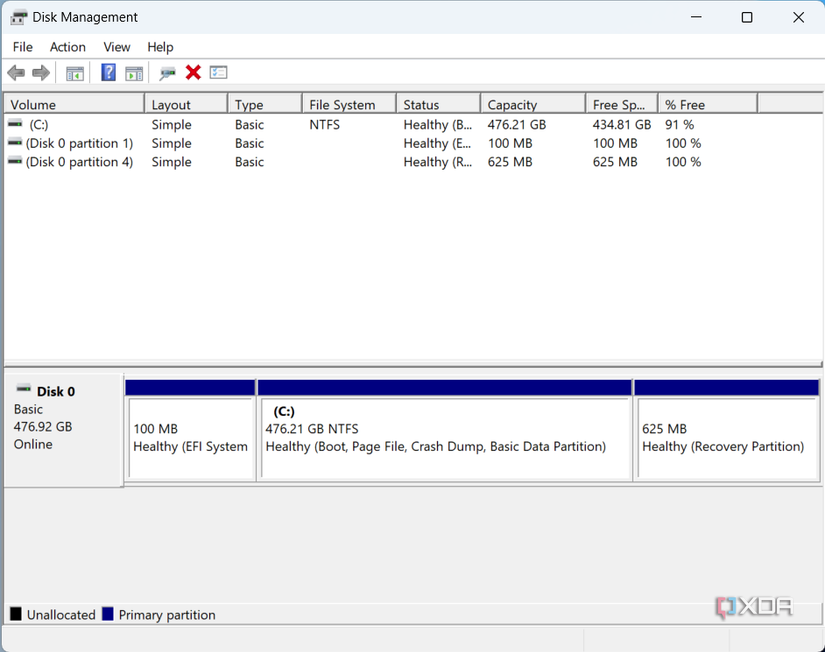Open the Help question mark icon

point(108,73)
